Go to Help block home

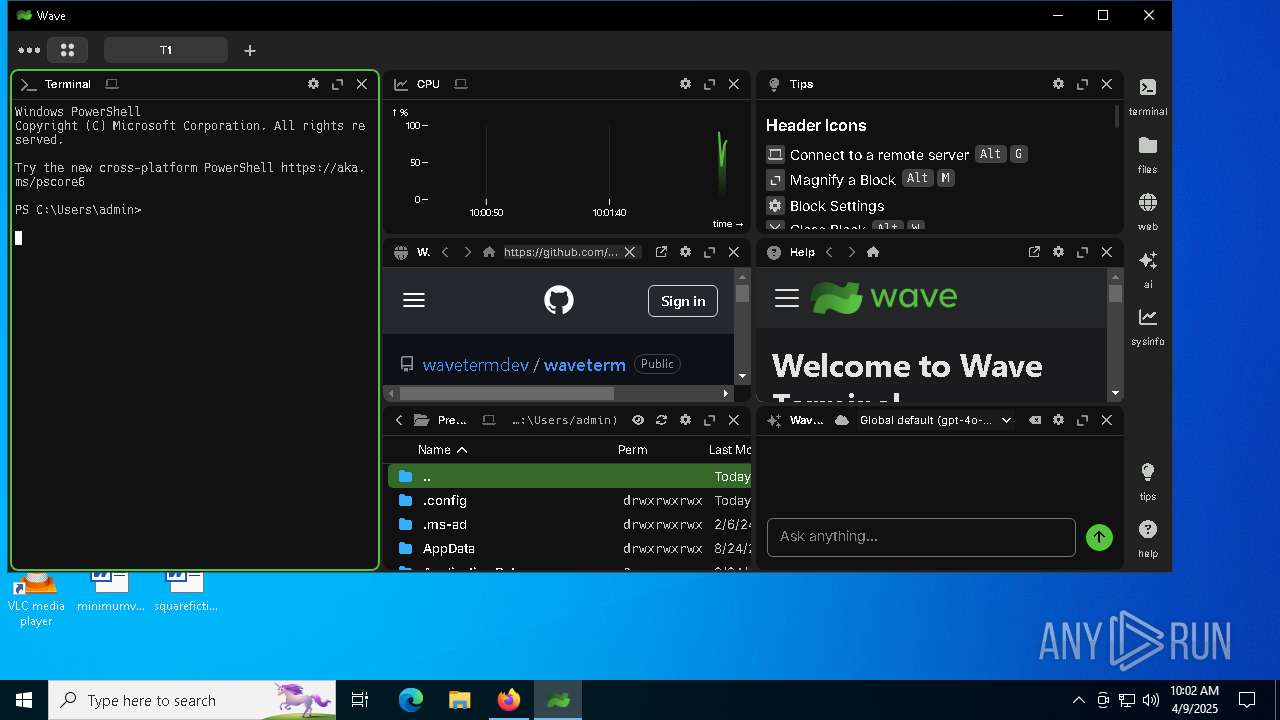tap(873, 252)
